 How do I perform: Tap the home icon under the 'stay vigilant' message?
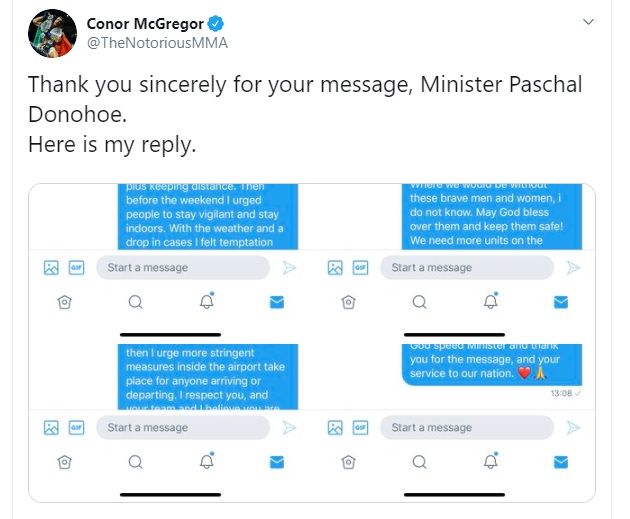point(65,301)
